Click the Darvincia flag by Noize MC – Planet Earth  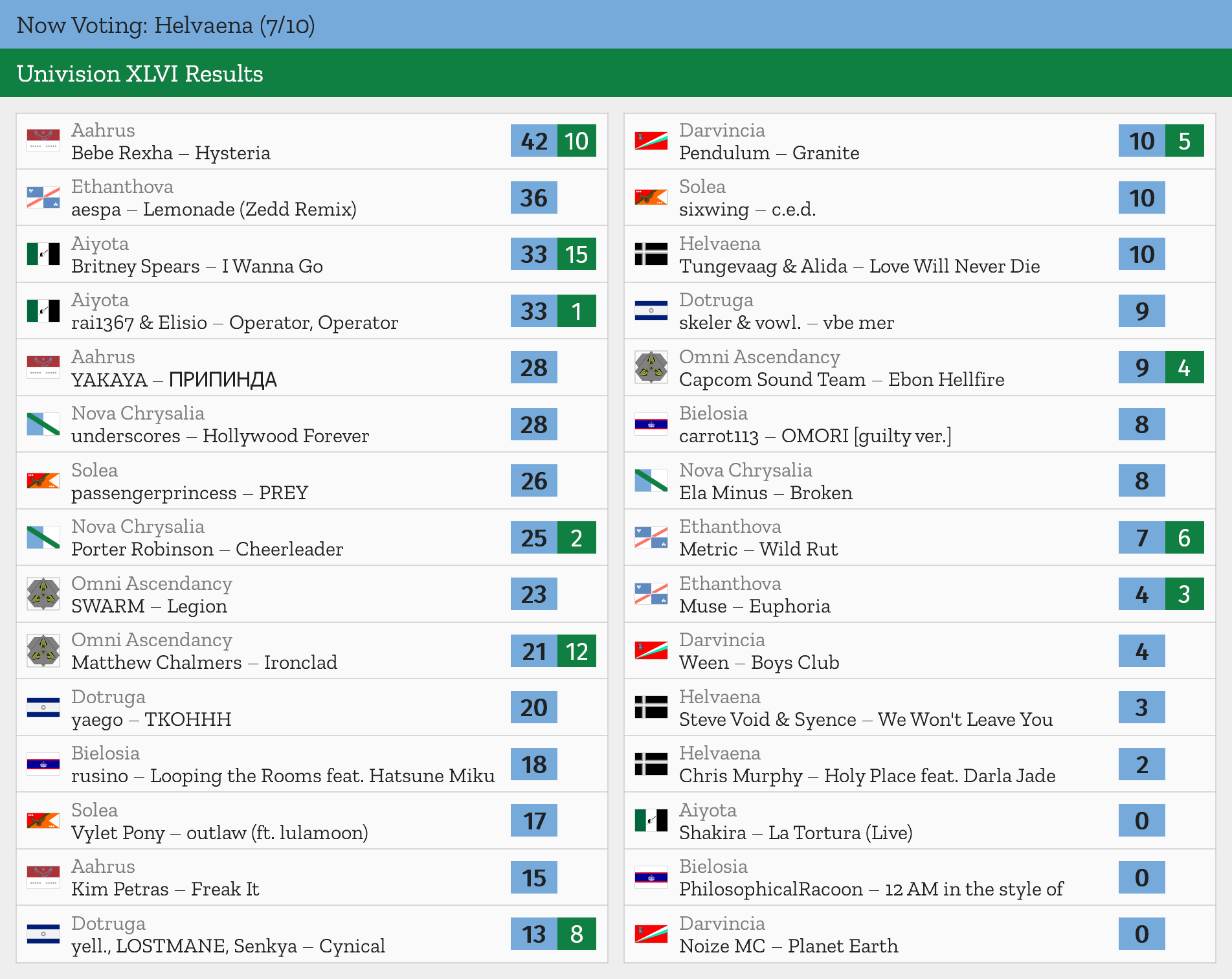tap(651, 934)
